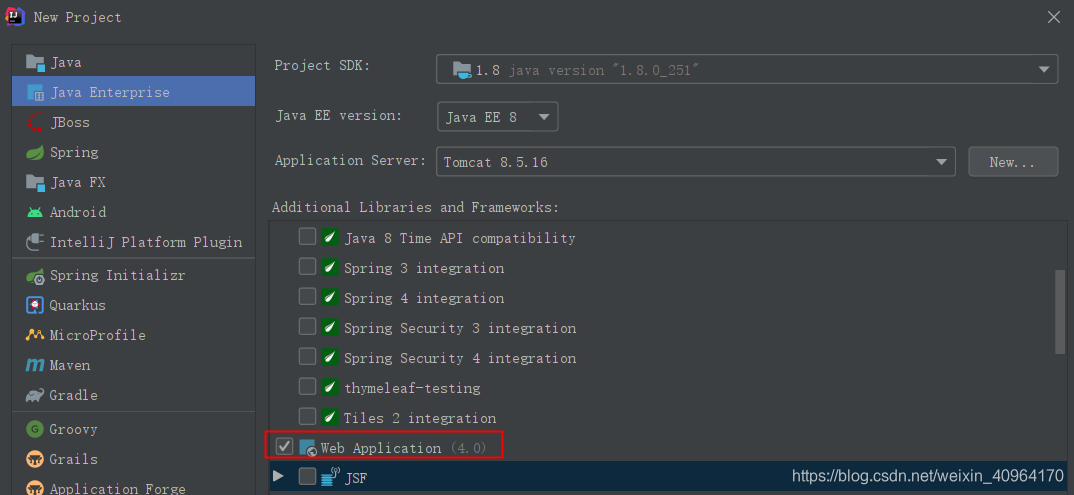Uncheck the Web Application checkbox
The image size is (1074, 495).
(284, 447)
